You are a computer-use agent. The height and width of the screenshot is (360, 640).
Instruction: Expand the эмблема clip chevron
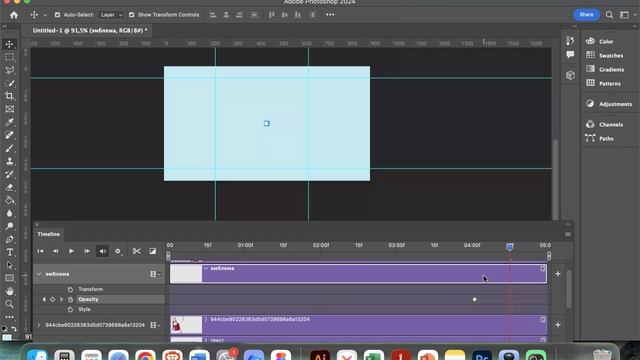(206, 268)
